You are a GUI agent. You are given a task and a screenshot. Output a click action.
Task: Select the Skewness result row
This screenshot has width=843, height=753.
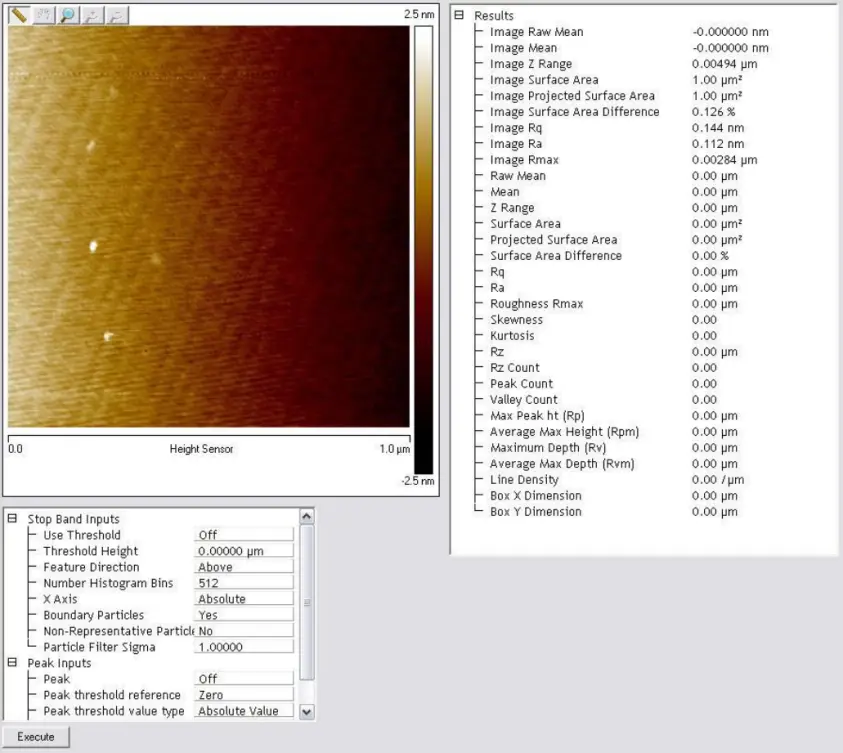pos(603,320)
